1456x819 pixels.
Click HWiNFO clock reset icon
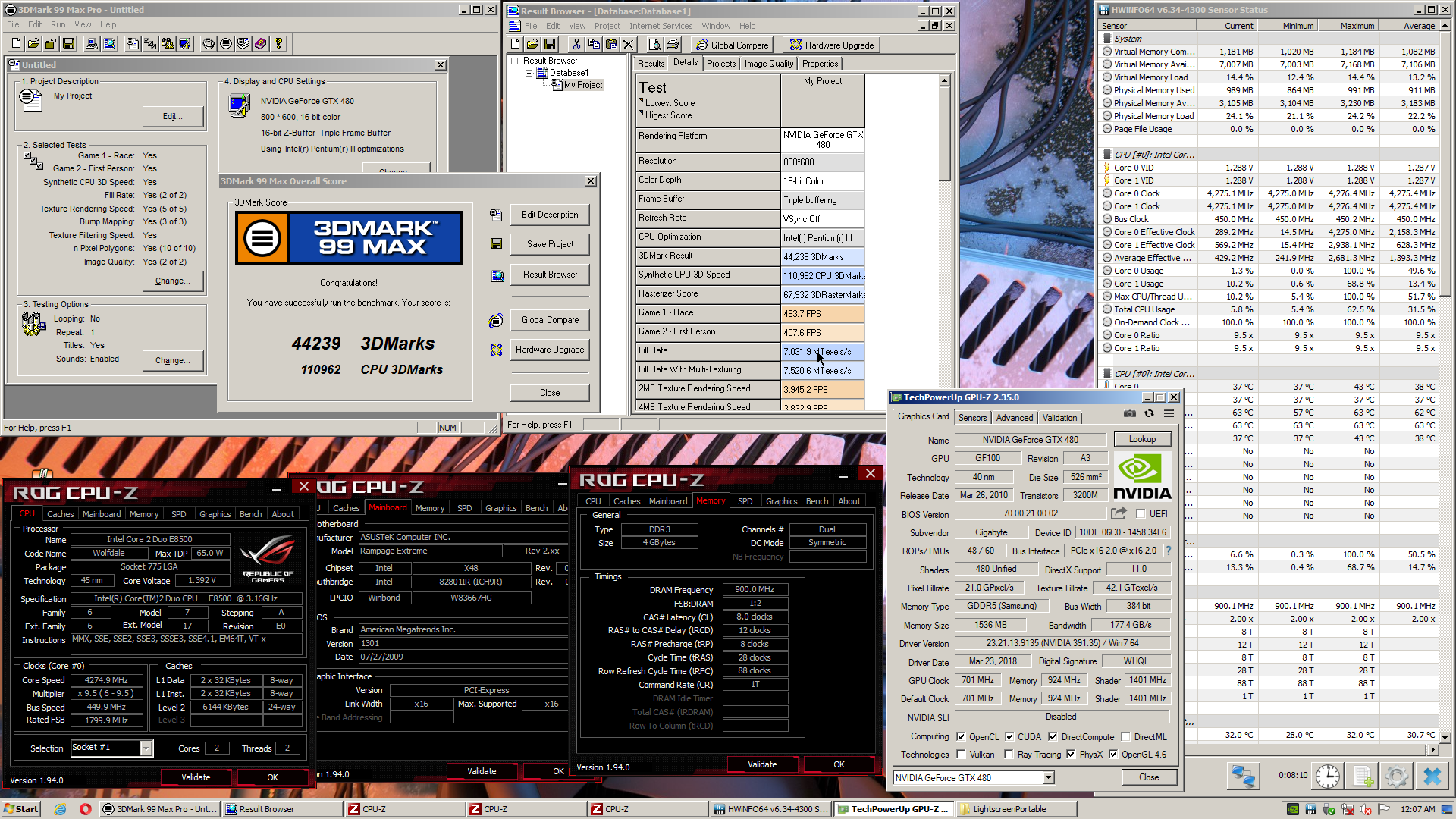click(1327, 776)
